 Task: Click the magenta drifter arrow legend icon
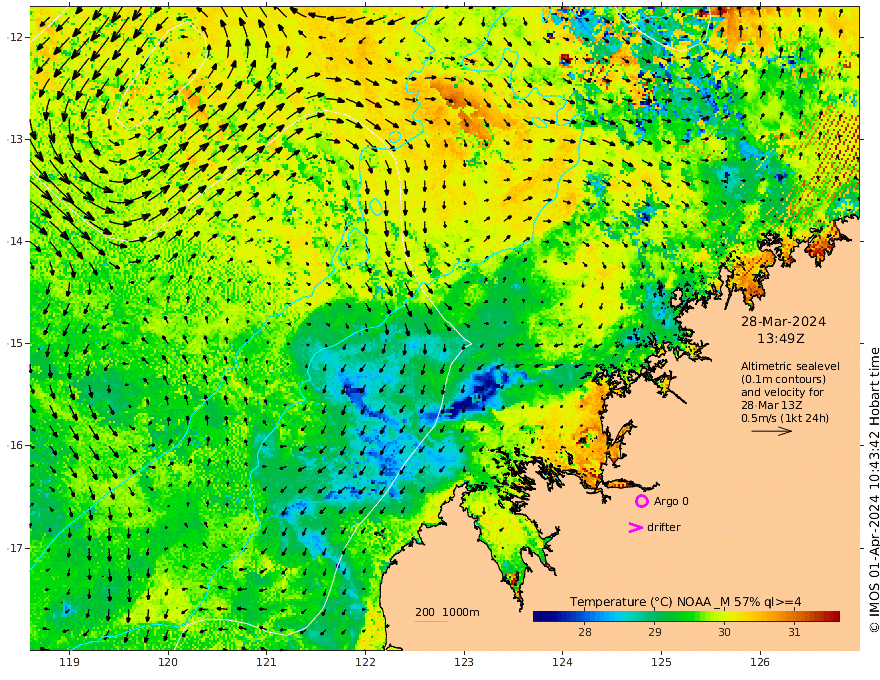635,527
